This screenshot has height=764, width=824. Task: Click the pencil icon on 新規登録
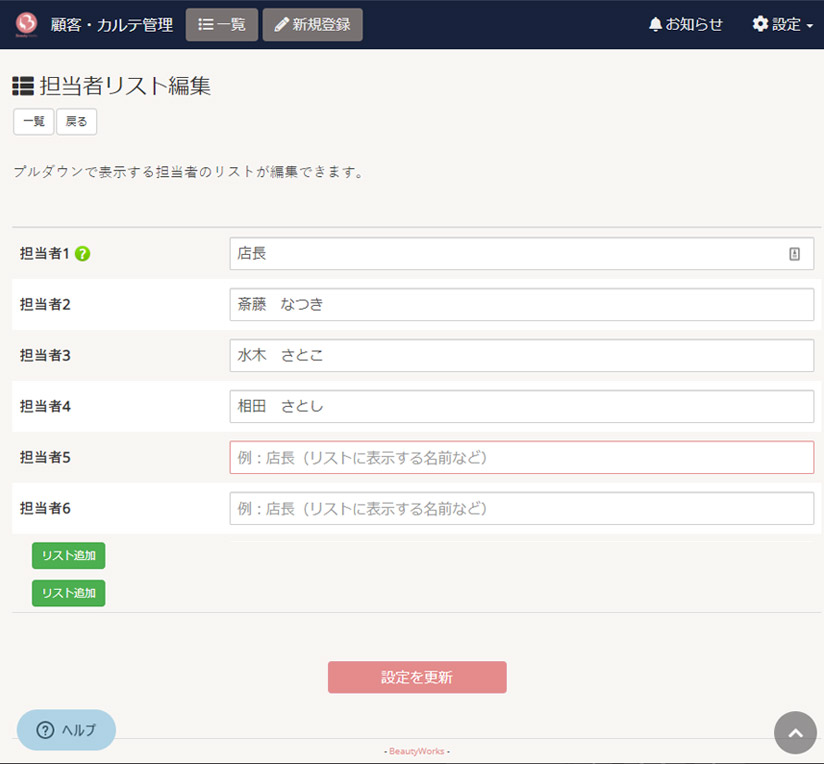(x=282, y=24)
